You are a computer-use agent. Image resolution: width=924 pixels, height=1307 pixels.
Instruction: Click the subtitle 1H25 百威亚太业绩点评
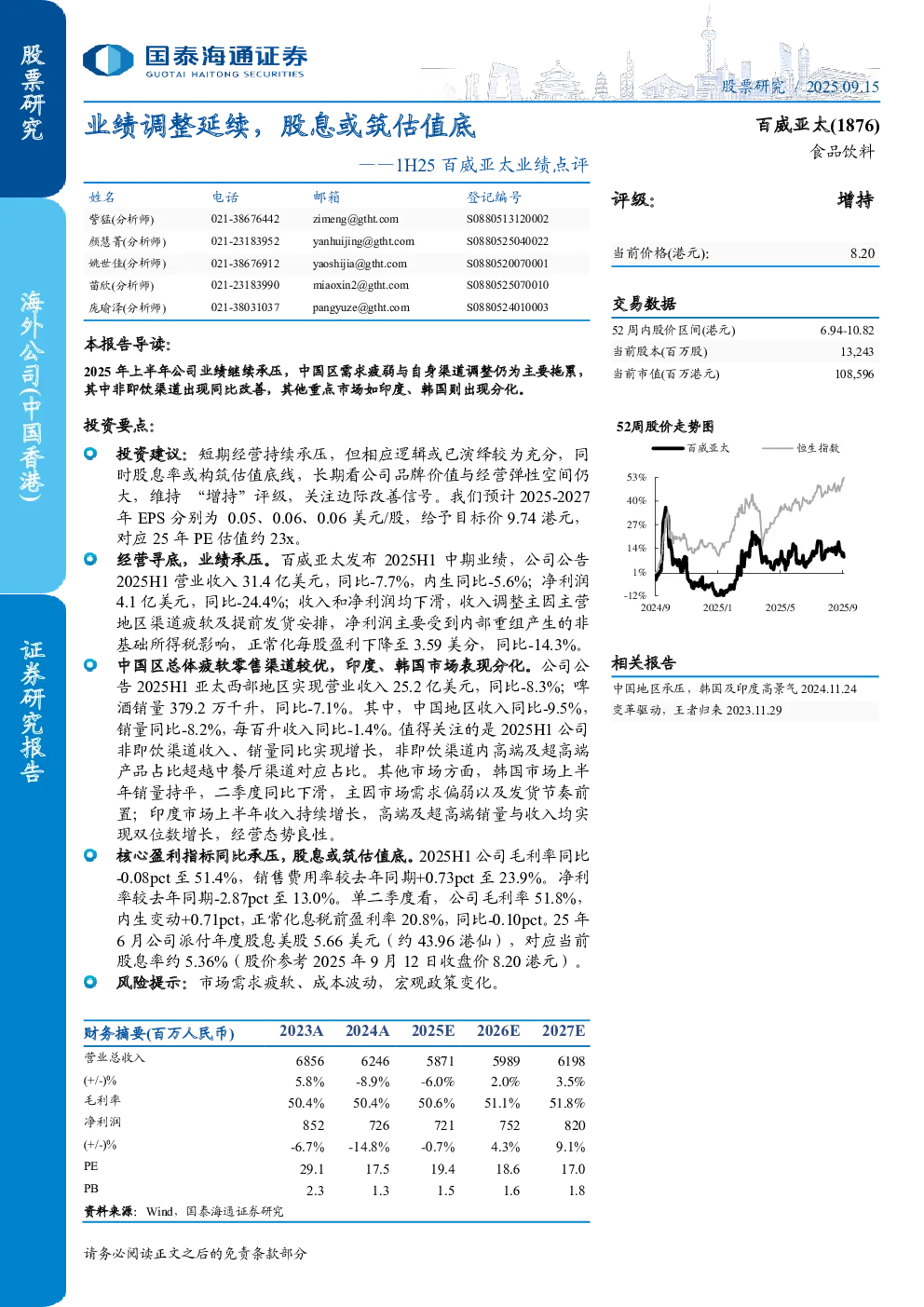(x=493, y=165)
